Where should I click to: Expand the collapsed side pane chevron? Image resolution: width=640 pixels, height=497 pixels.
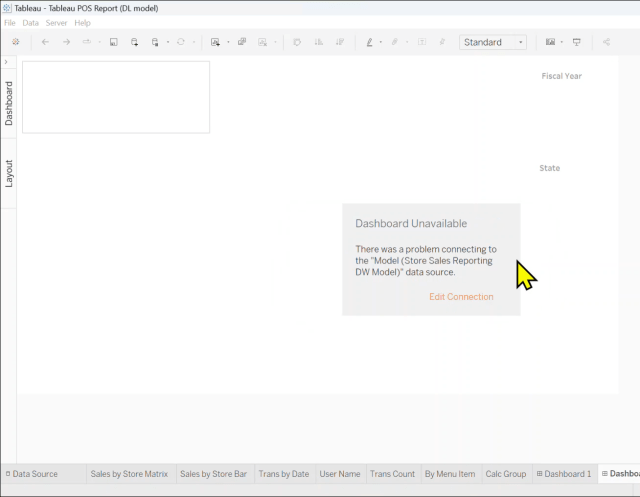(x=6, y=62)
